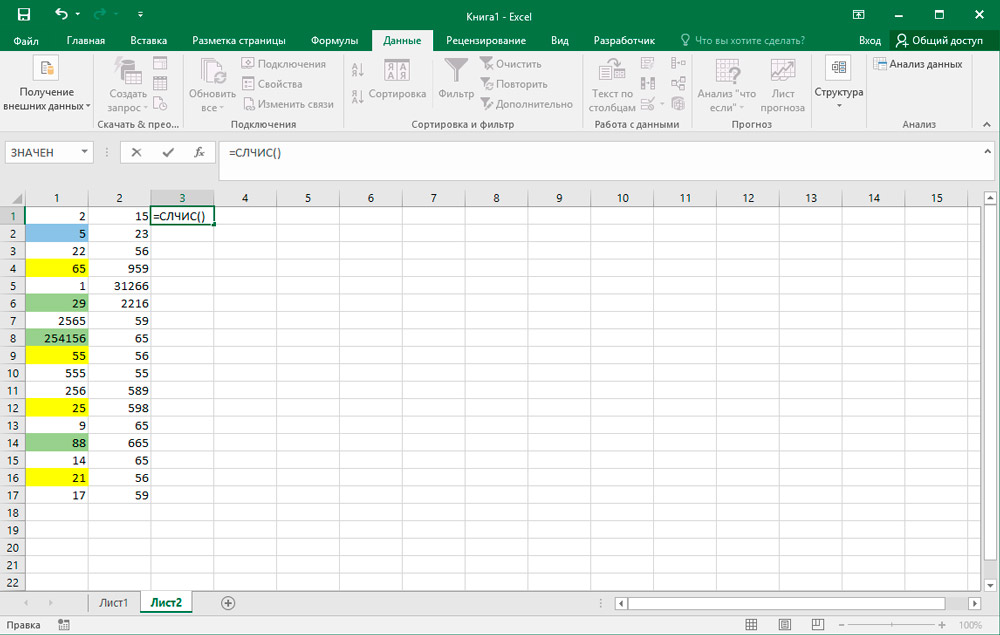Select the yellow cell containing 65
The height and width of the screenshot is (635, 1000).
click(57, 269)
